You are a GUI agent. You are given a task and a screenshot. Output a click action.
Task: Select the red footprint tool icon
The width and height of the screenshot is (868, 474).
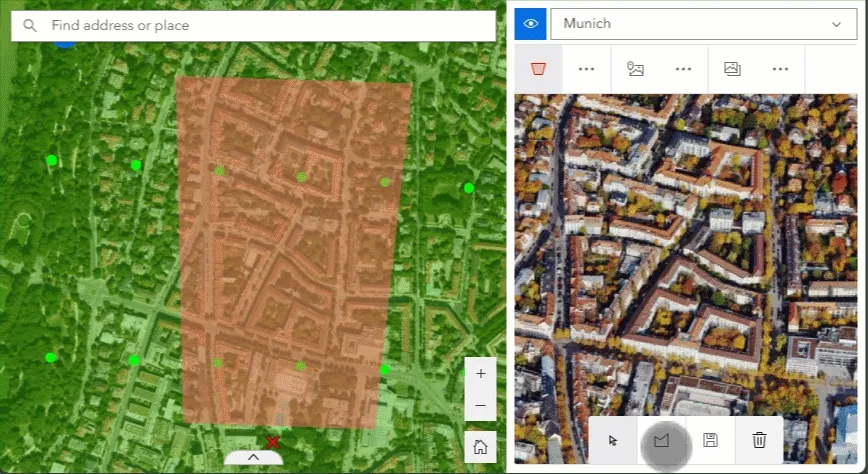(x=538, y=69)
